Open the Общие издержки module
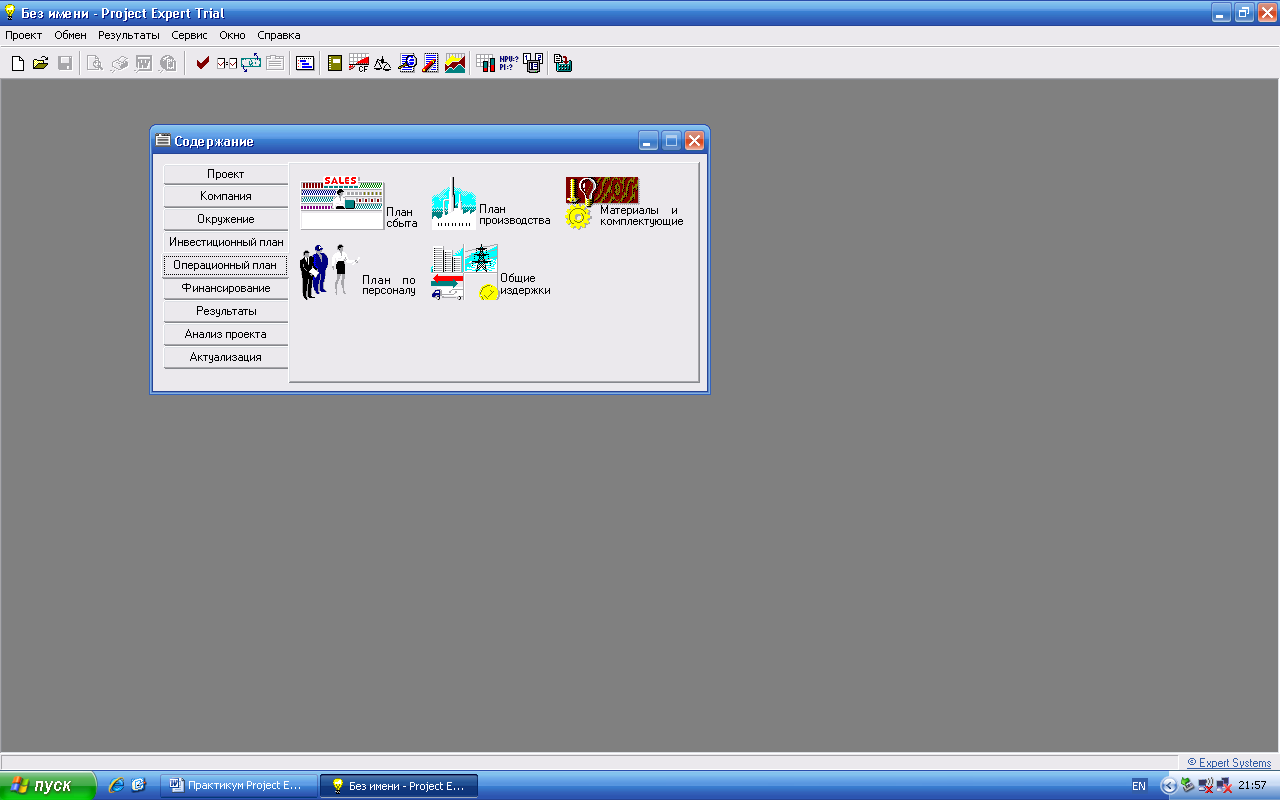This screenshot has height=800, width=1280. click(490, 272)
